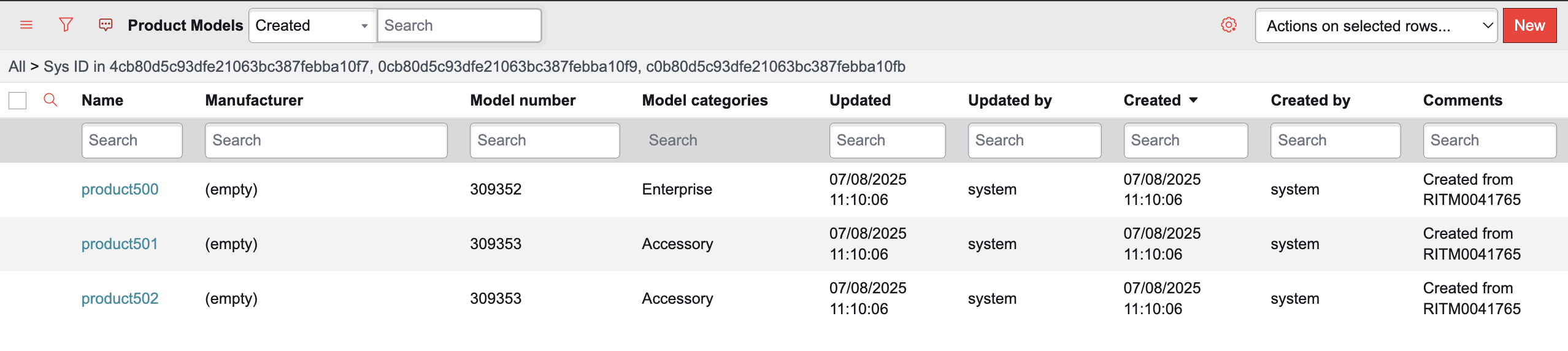The image size is (1568, 351).
Task: Open the product502 record link
Action: click(120, 298)
